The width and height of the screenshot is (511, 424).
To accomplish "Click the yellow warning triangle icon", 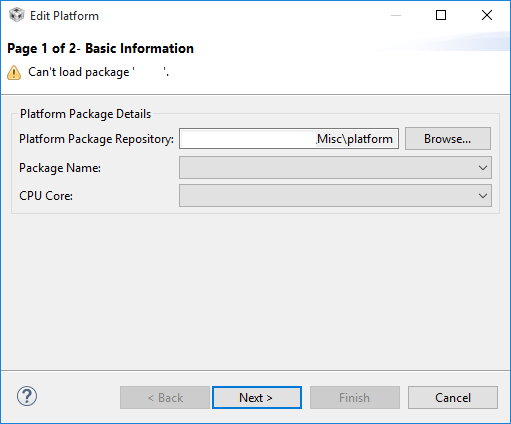I will pos(14,72).
